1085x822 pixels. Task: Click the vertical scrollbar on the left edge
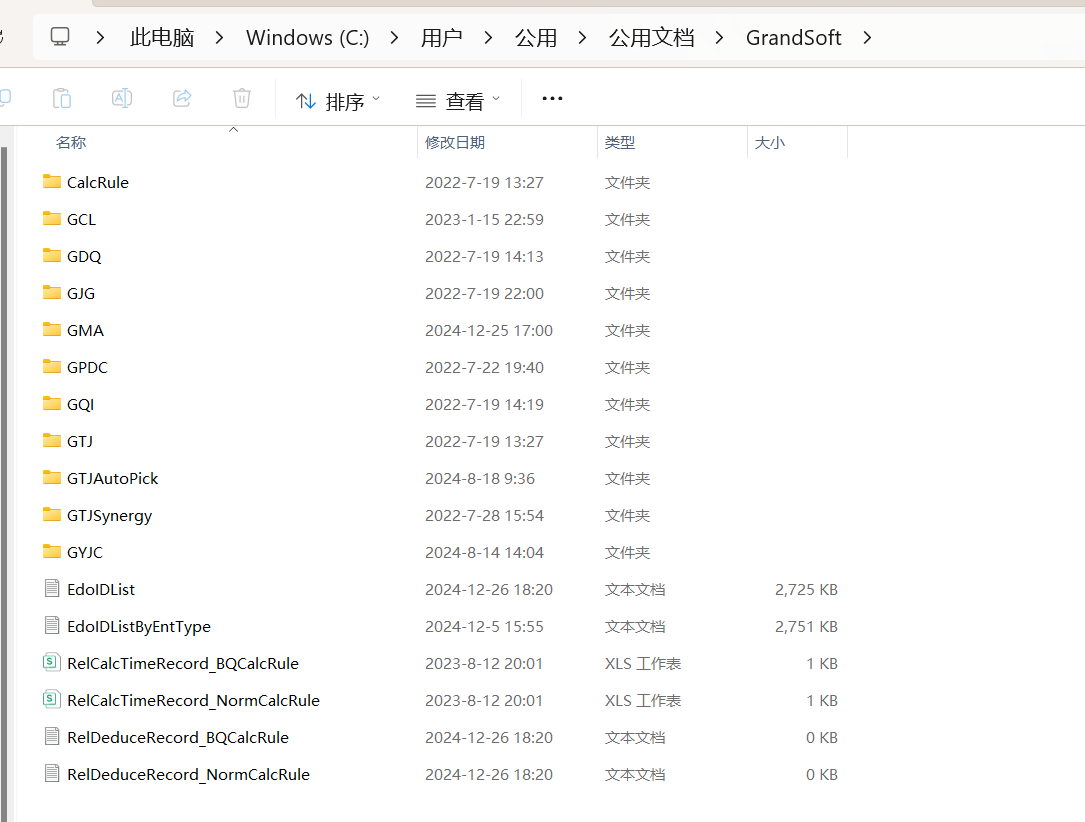(x=3, y=484)
